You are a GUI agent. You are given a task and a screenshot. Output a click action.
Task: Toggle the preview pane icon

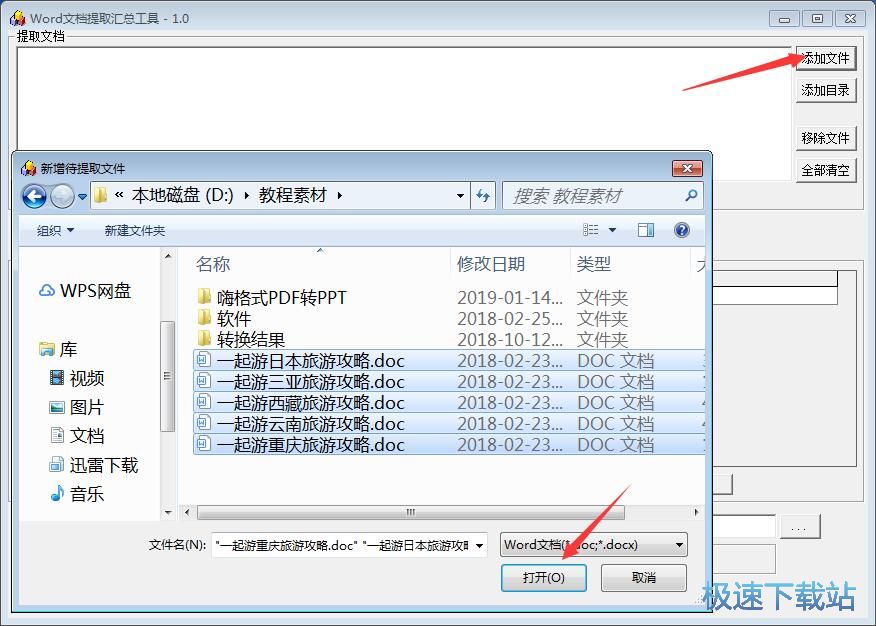(646, 230)
